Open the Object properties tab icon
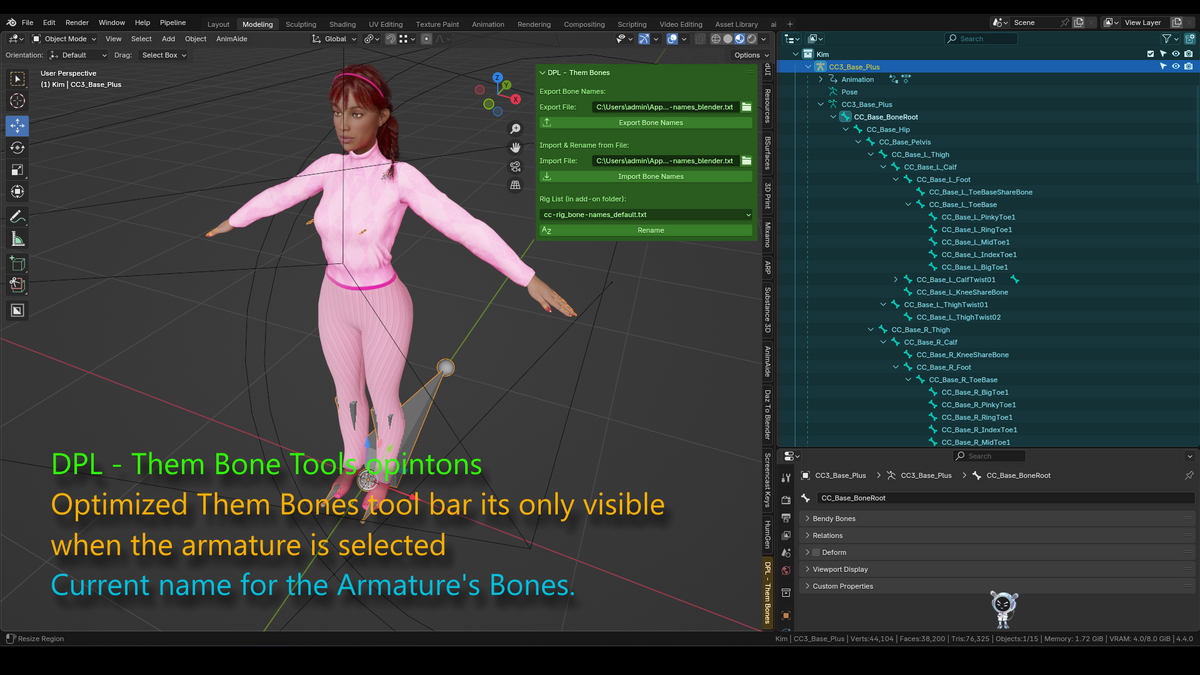This screenshot has width=1200, height=675. [786, 615]
